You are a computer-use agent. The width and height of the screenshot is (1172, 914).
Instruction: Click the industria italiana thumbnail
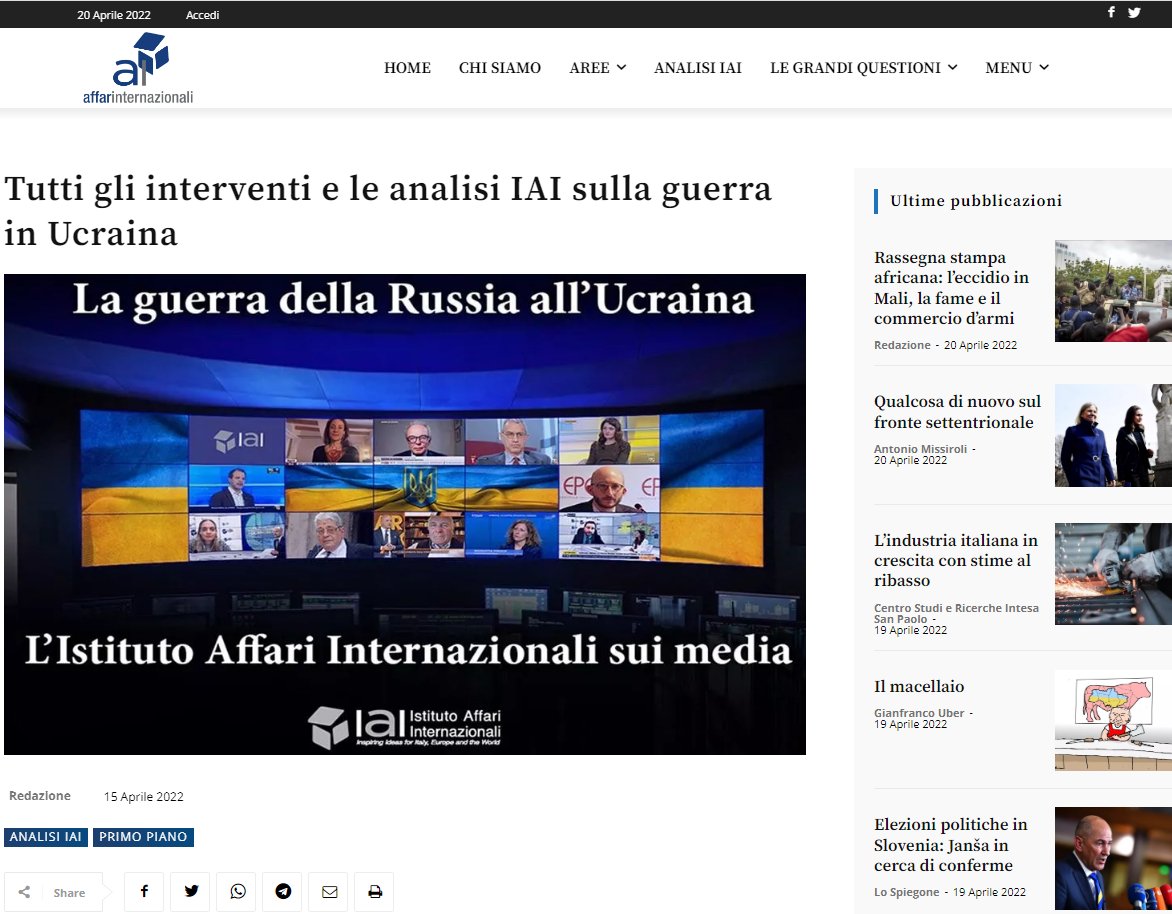[x=1113, y=574]
